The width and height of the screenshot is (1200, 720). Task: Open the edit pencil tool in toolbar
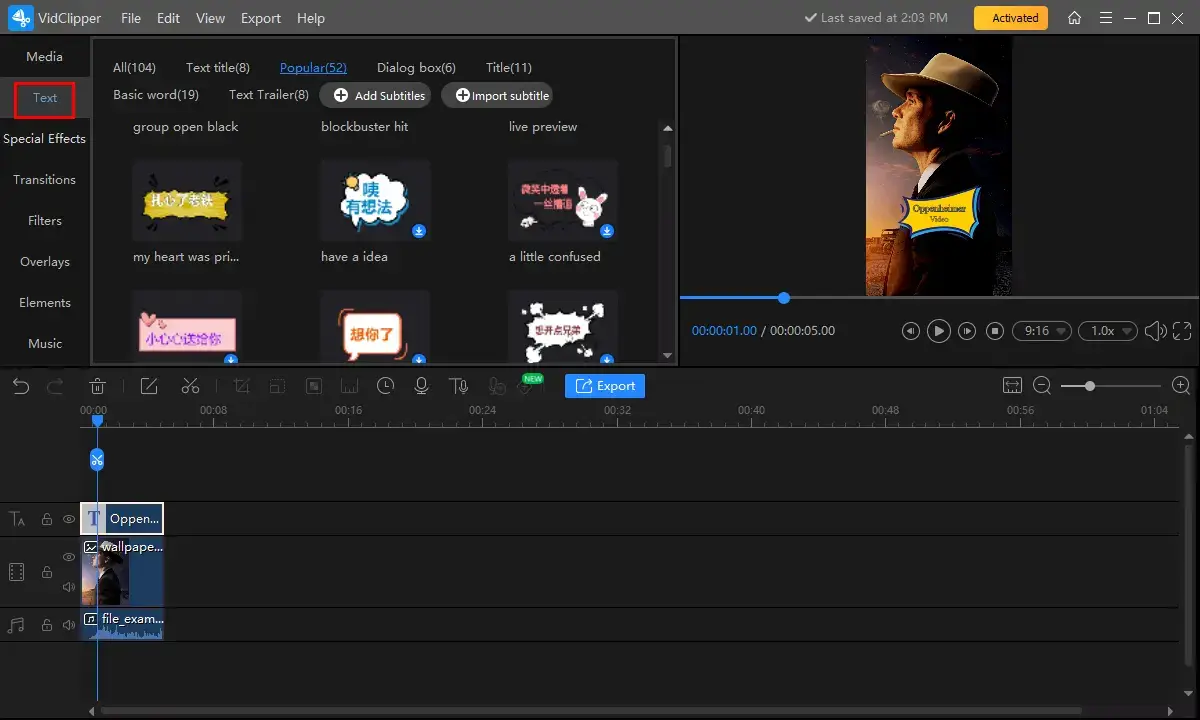coord(149,386)
